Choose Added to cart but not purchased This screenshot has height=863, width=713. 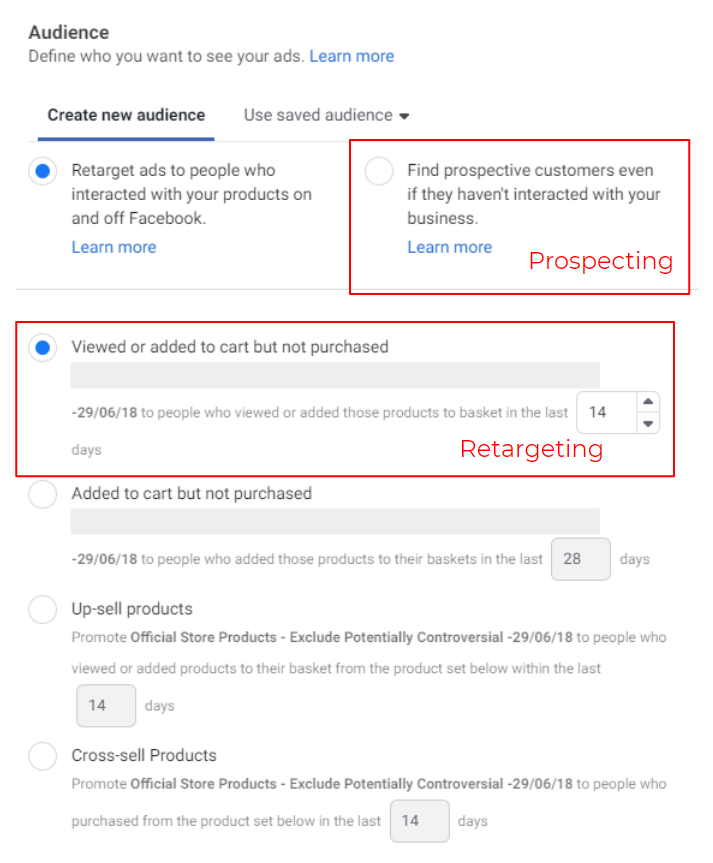coord(43,494)
